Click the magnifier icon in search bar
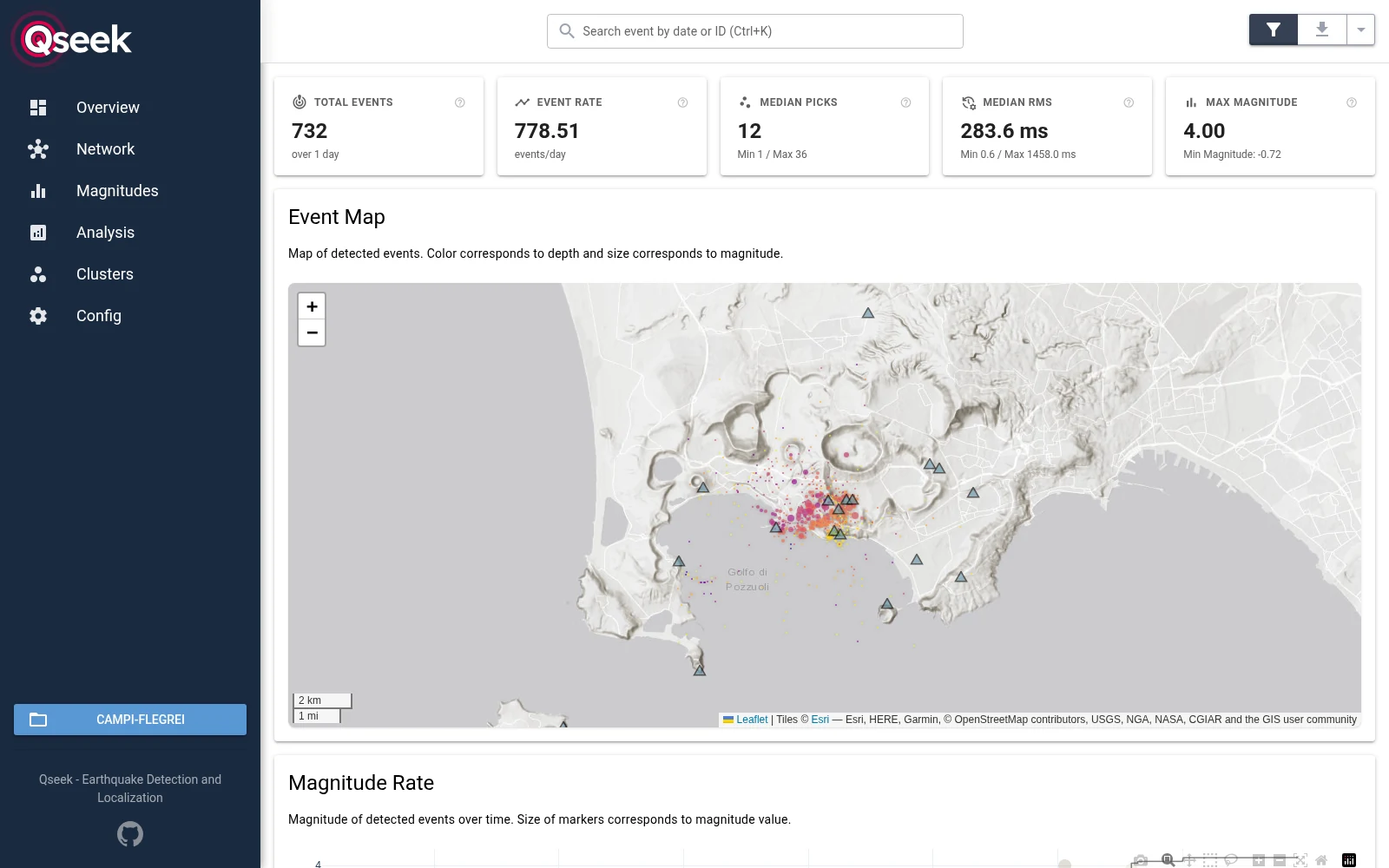The image size is (1389, 868). pyautogui.click(x=567, y=31)
